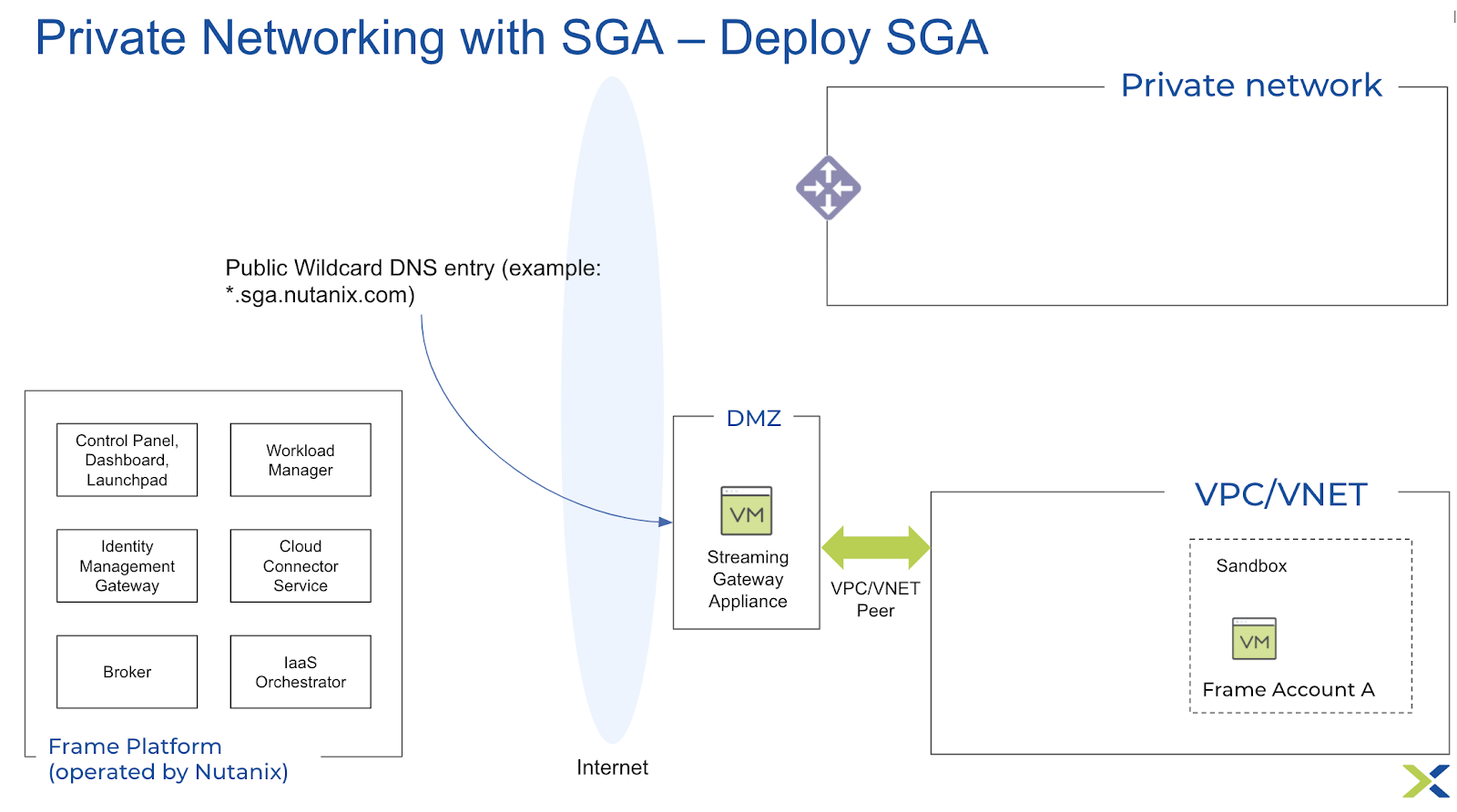Click the Internet label below the ellipse
Screen dimensions: 1457x812
(612, 767)
